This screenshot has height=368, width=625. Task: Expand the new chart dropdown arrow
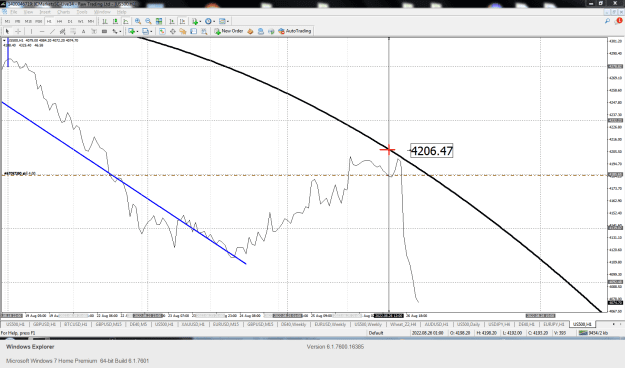(x=138, y=31)
